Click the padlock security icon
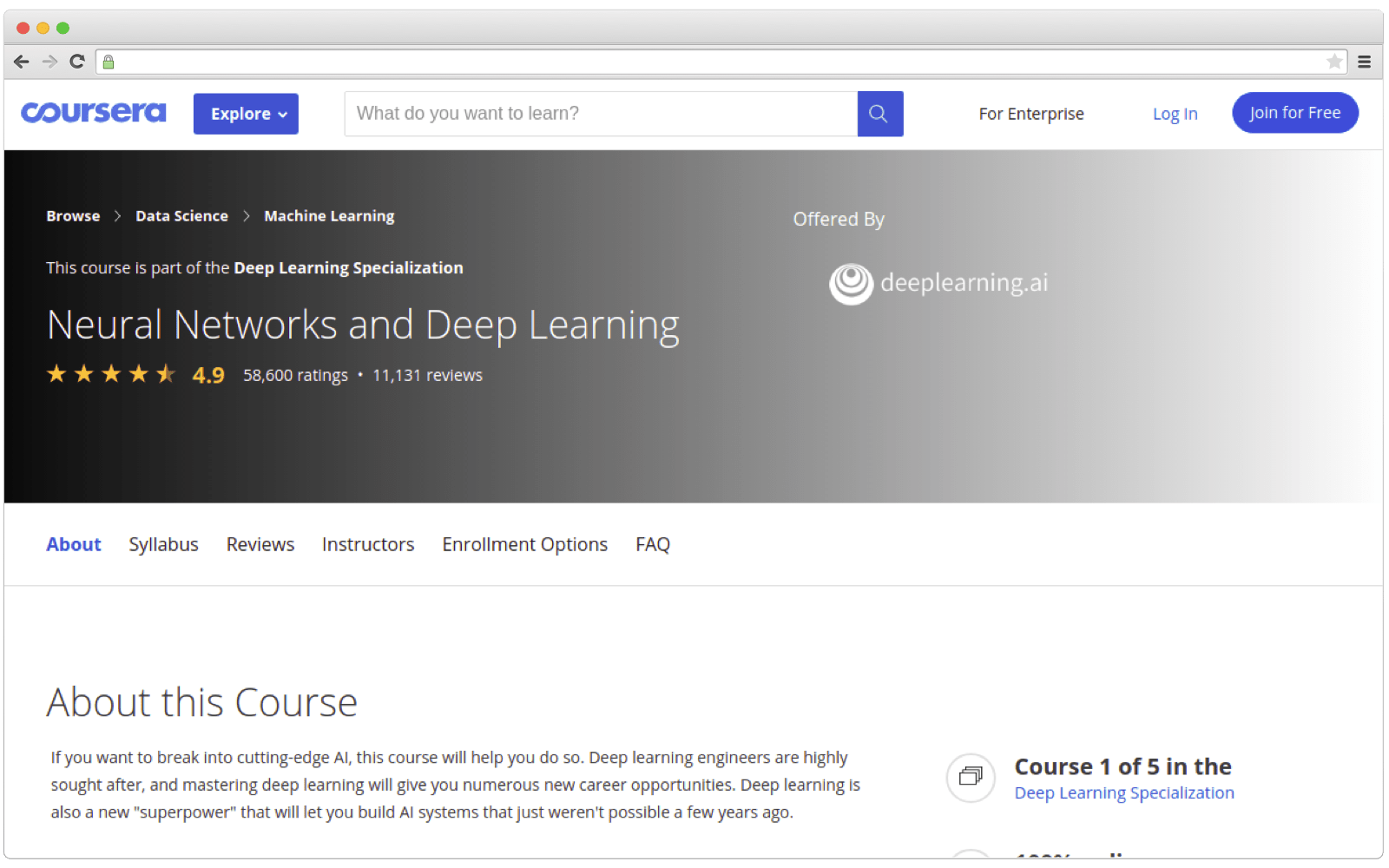The height and width of the screenshot is (868, 1389). point(109,62)
